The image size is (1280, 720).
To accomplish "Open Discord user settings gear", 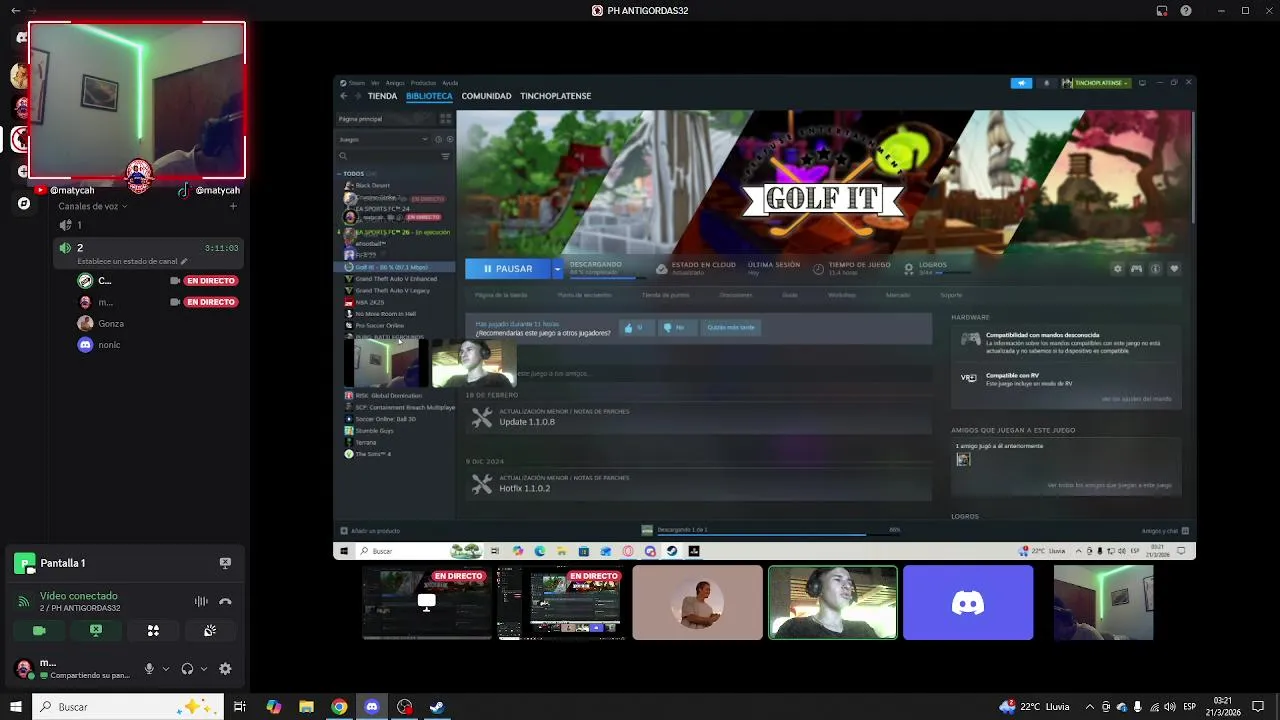I will pyautogui.click(x=225, y=668).
